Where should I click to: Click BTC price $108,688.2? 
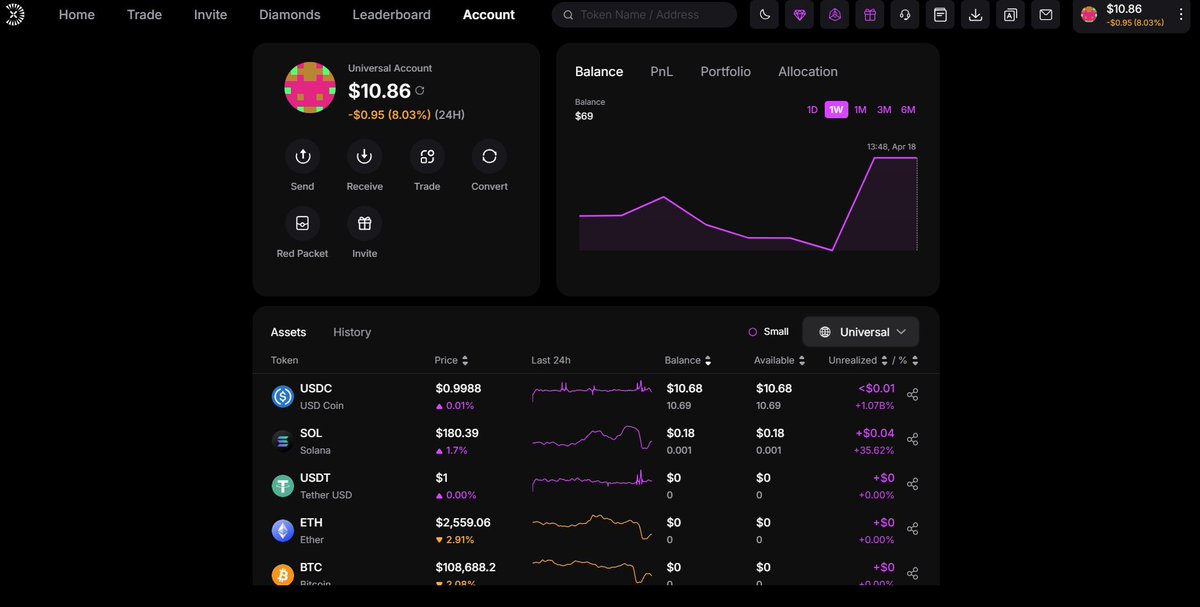(465, 567)
